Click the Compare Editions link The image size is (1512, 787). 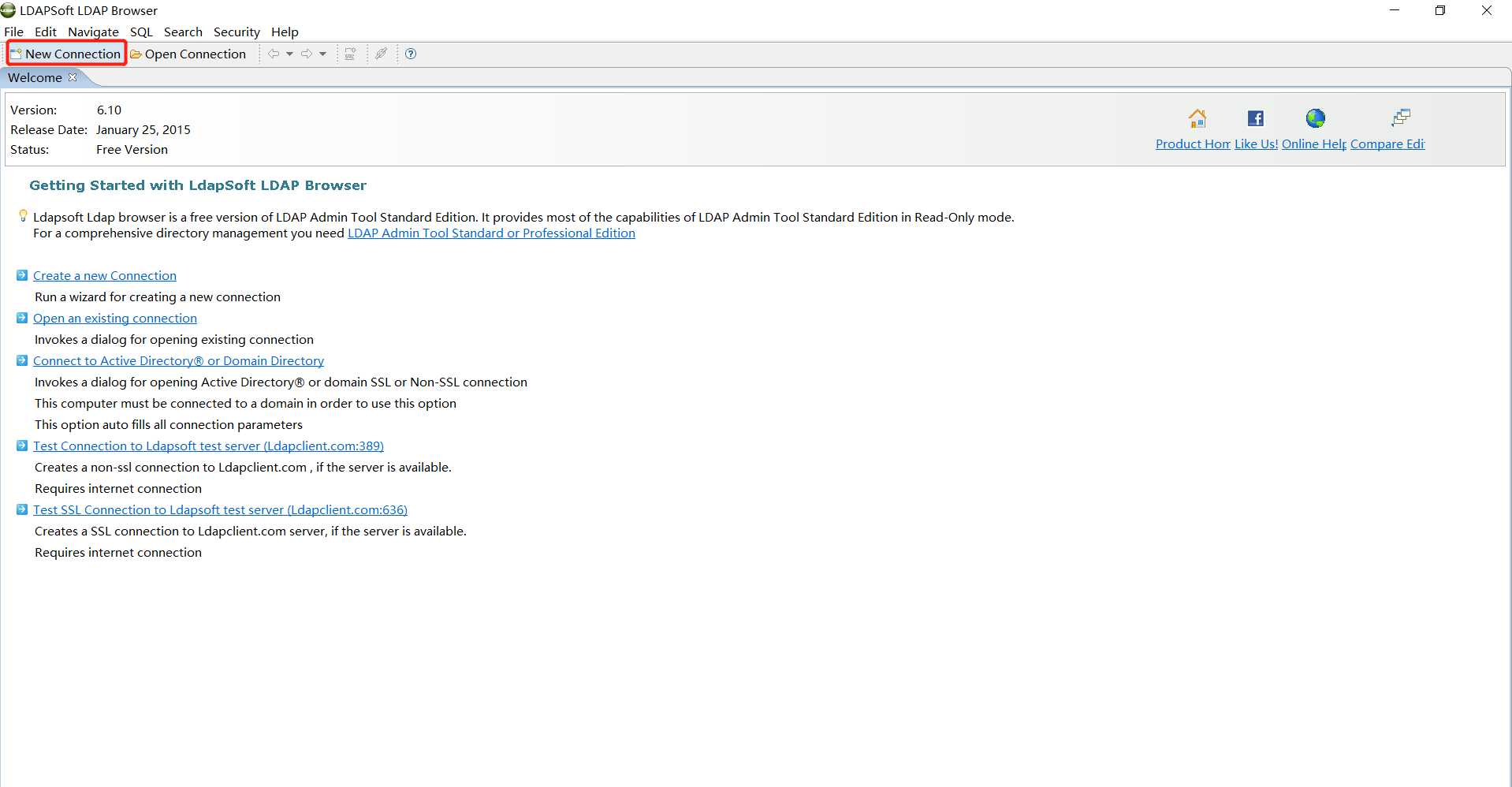point(1387,144)
